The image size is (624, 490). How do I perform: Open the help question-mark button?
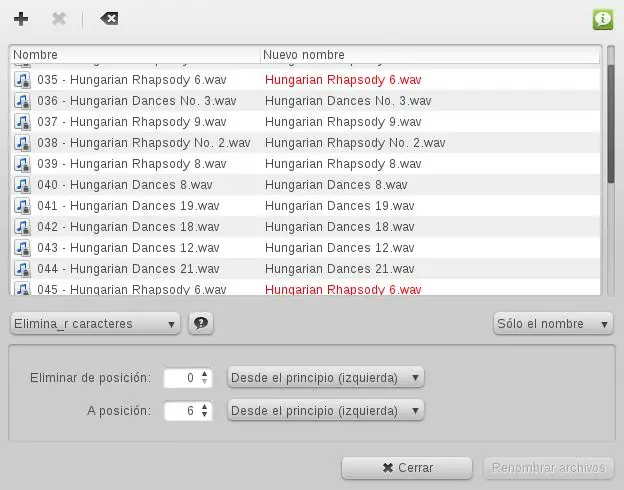click(x=201, y=323)
